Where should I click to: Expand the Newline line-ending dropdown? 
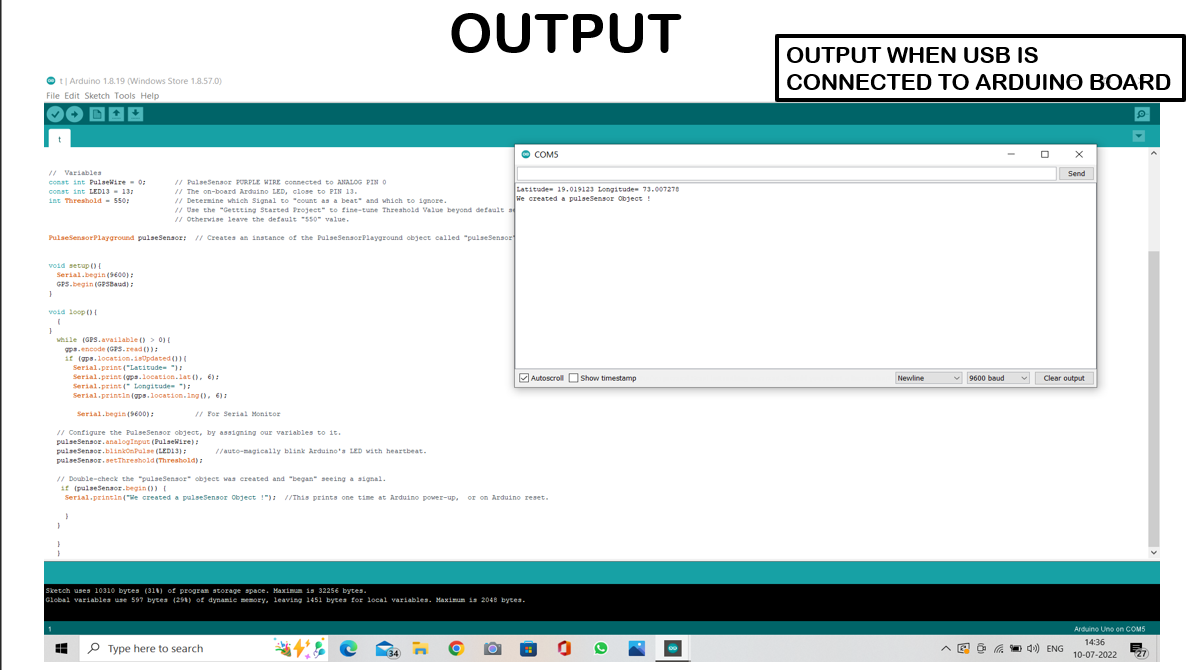click(928, 378)
